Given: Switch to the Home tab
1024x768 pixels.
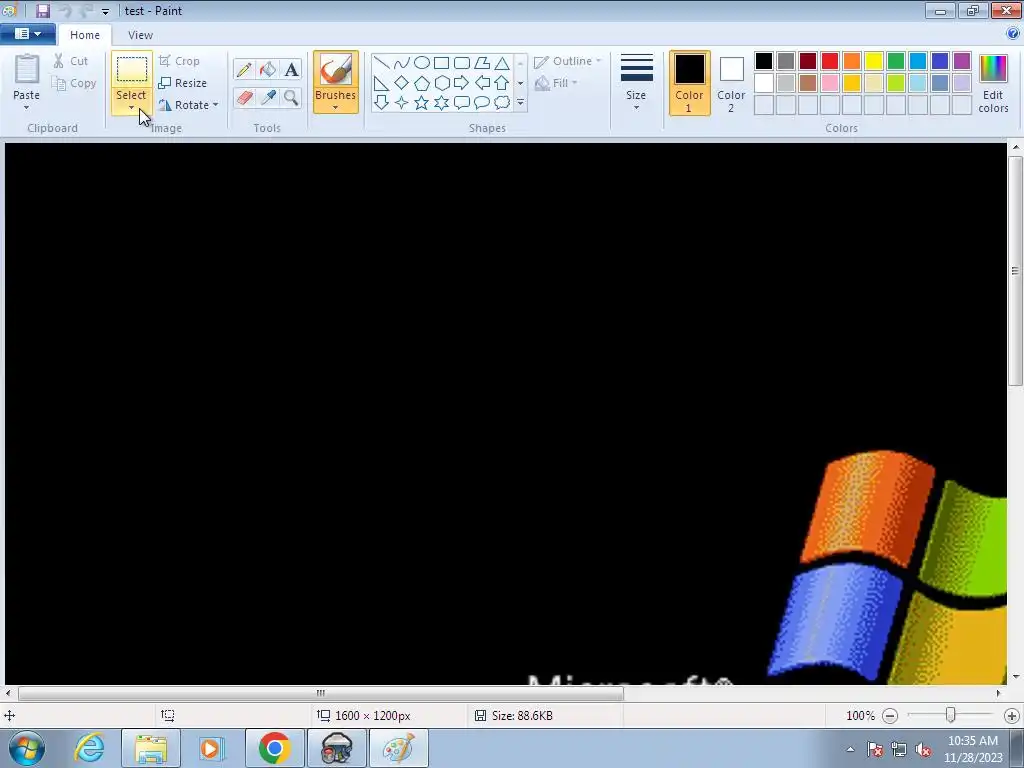Looking at the screenshot, I should [x=85, y=35].
